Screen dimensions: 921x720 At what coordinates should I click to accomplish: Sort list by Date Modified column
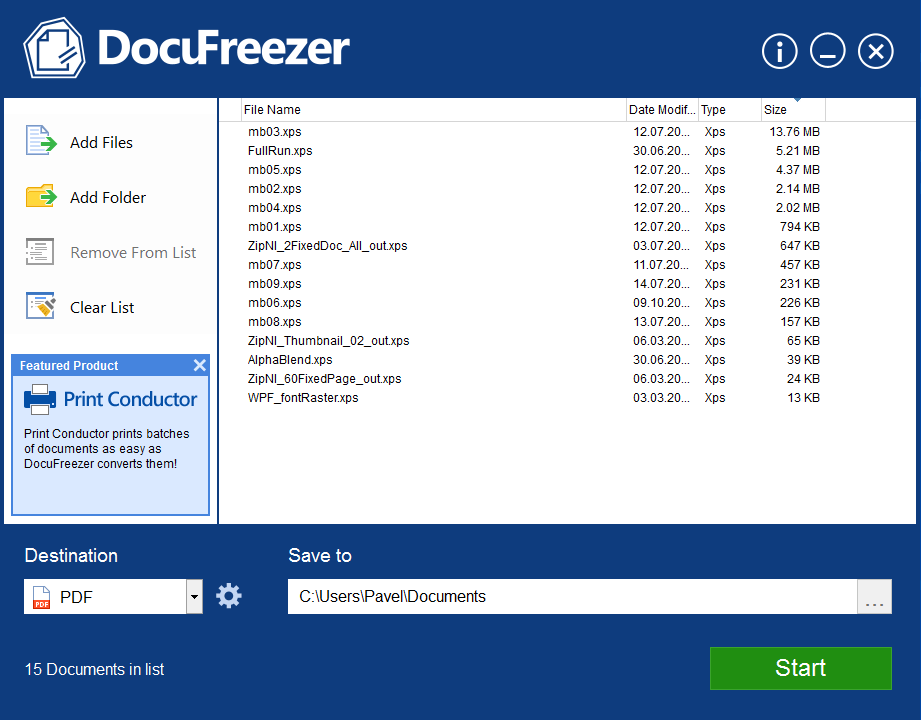662,110
